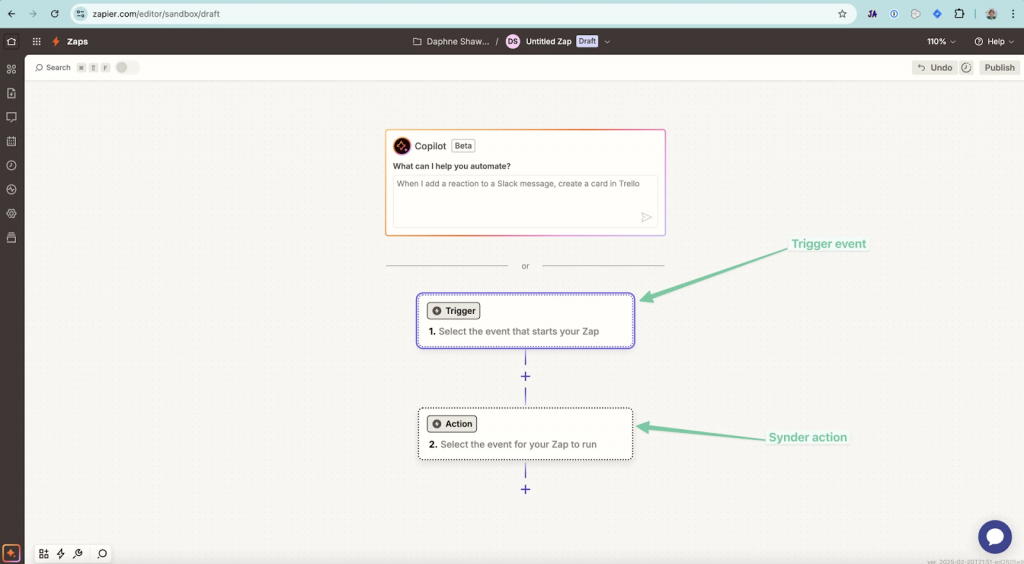
Task: Click the Untitled Zap title
Action: click(x=549, y=41)
